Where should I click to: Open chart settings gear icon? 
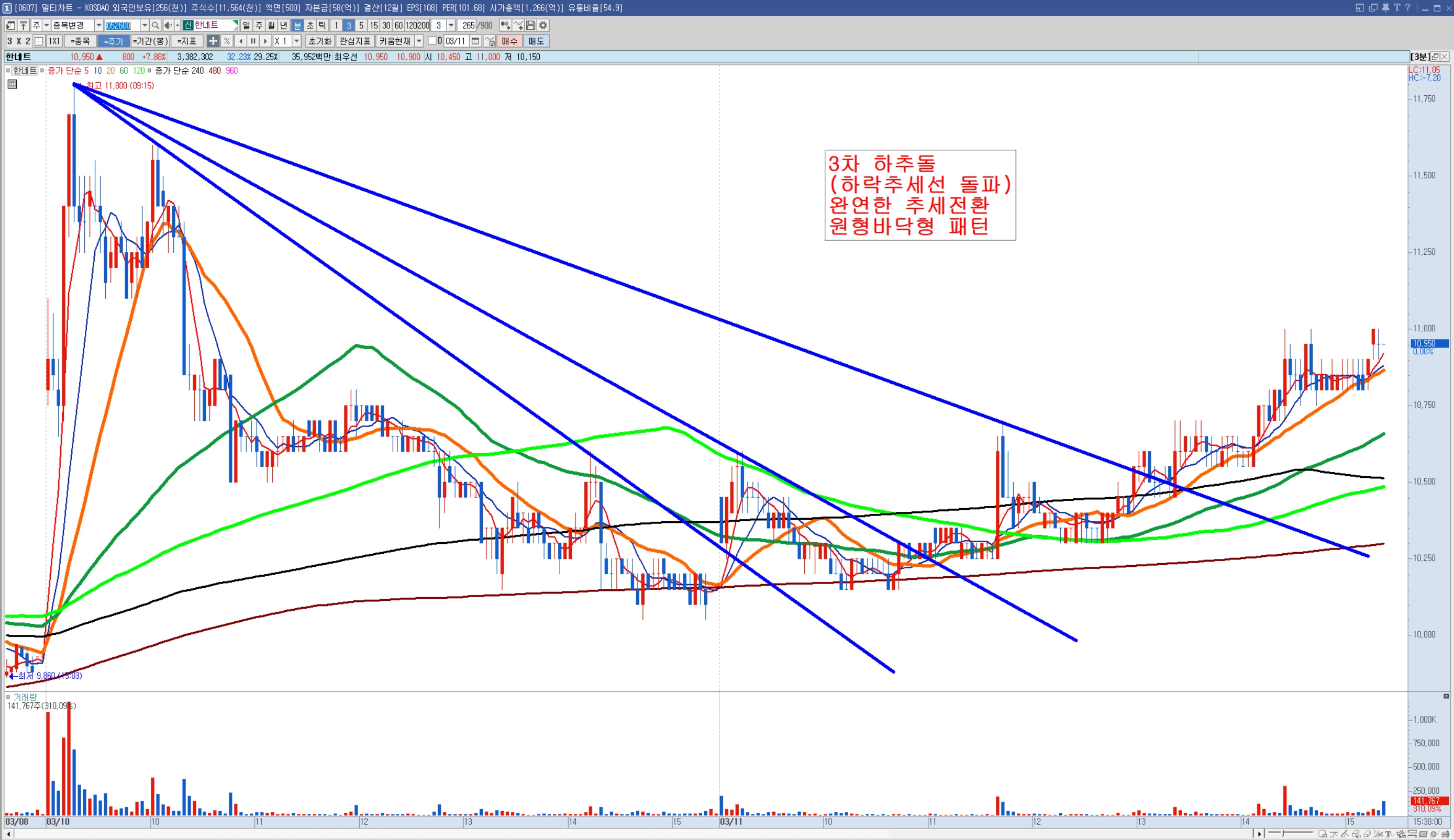tap(543, 26)
